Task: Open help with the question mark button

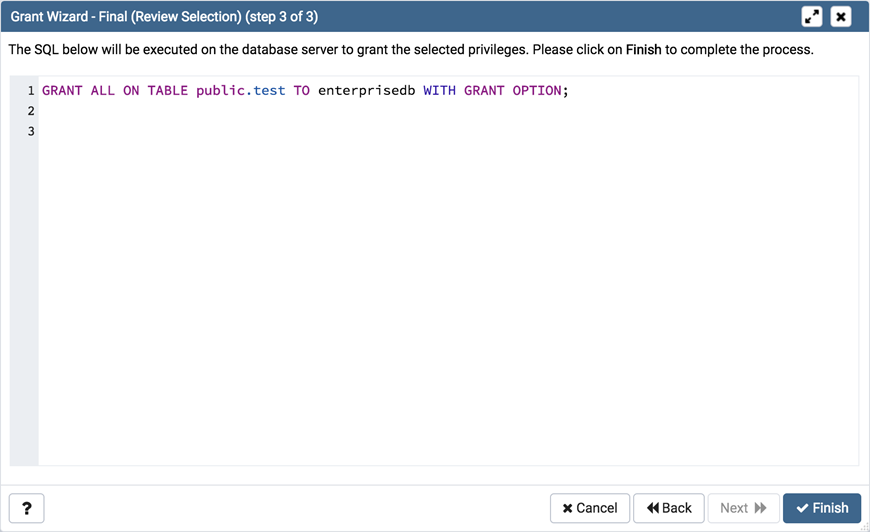Action: [x=27, y=508]
